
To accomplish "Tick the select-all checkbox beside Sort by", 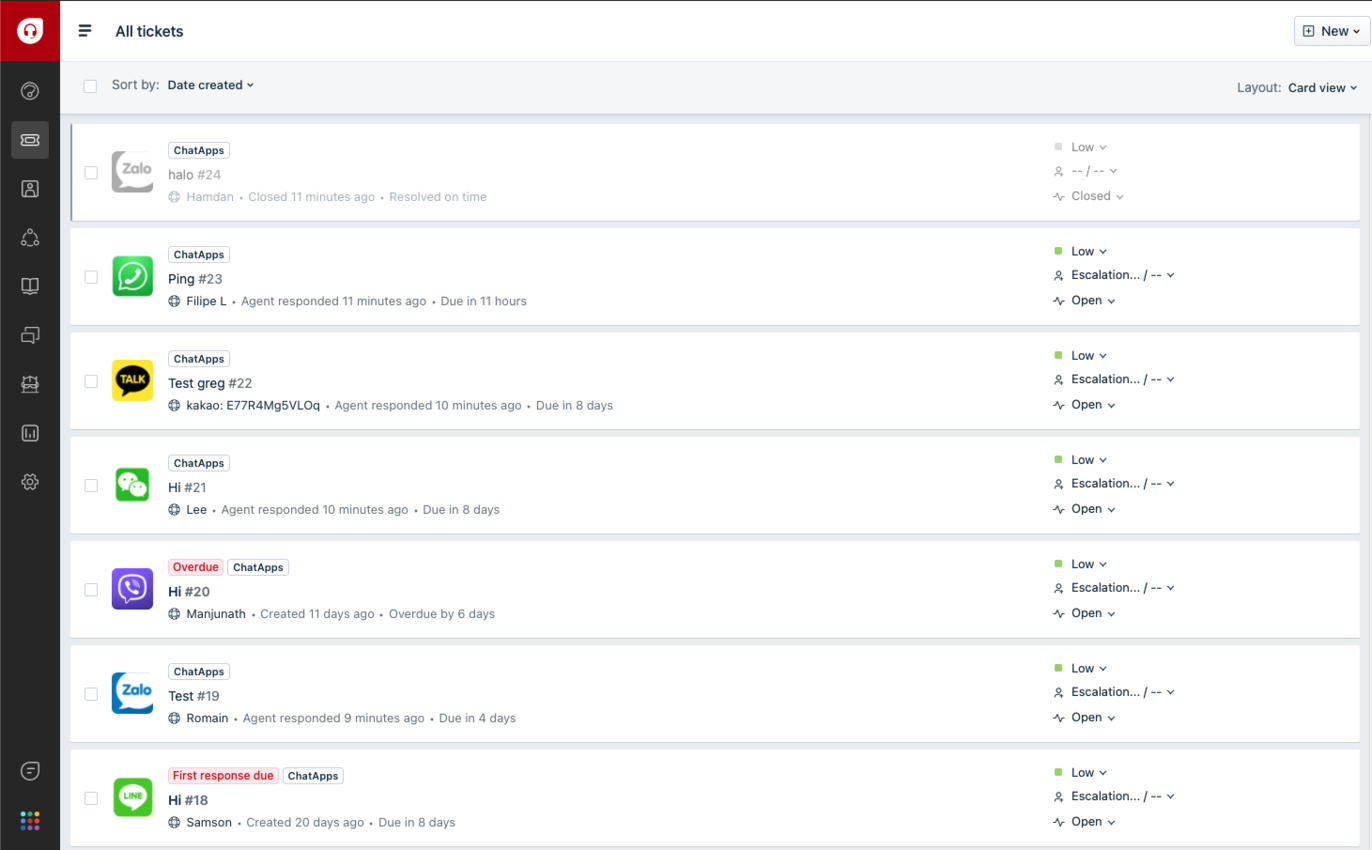I will pos(90,86).
